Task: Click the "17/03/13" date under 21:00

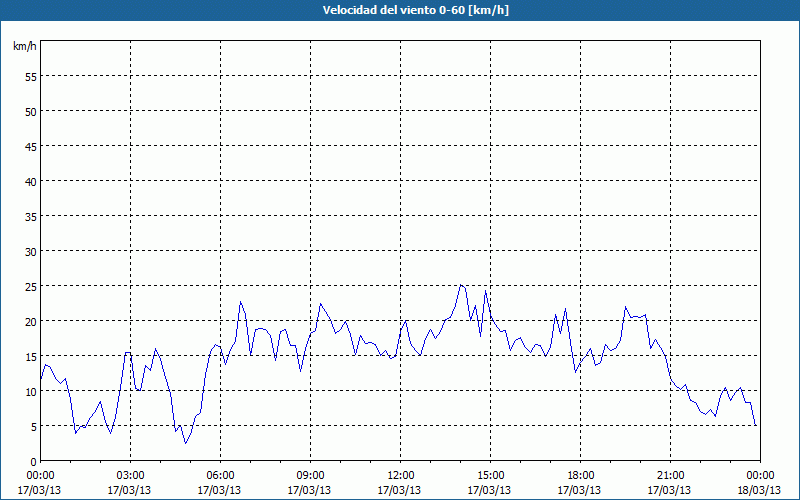Action: coord(669,490)
